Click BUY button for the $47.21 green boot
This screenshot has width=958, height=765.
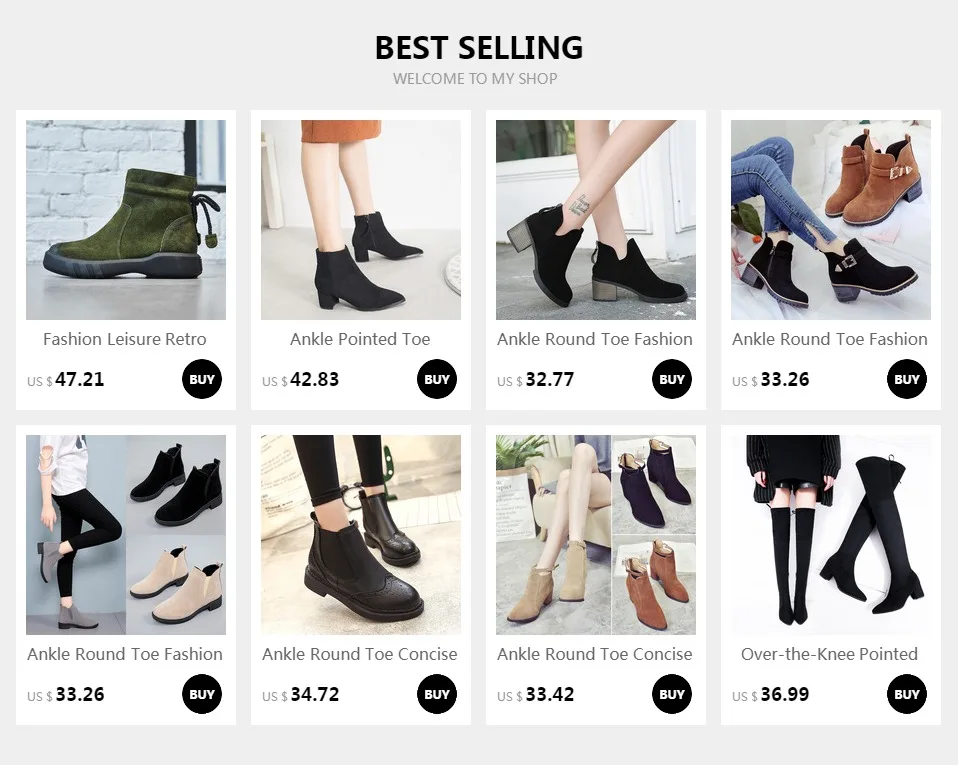point(202,379)
